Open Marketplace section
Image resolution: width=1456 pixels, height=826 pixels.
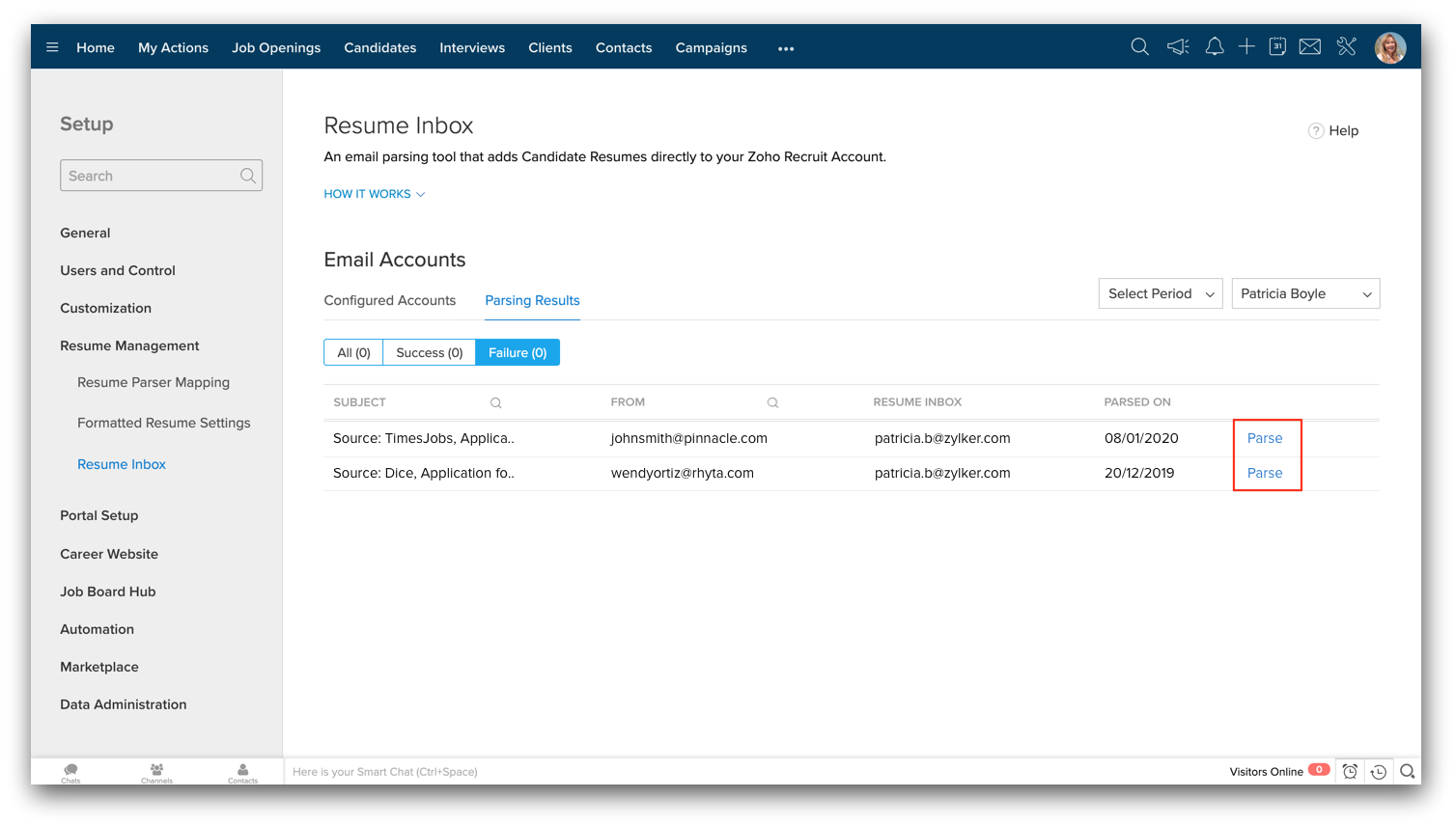[x=99, y=667]
